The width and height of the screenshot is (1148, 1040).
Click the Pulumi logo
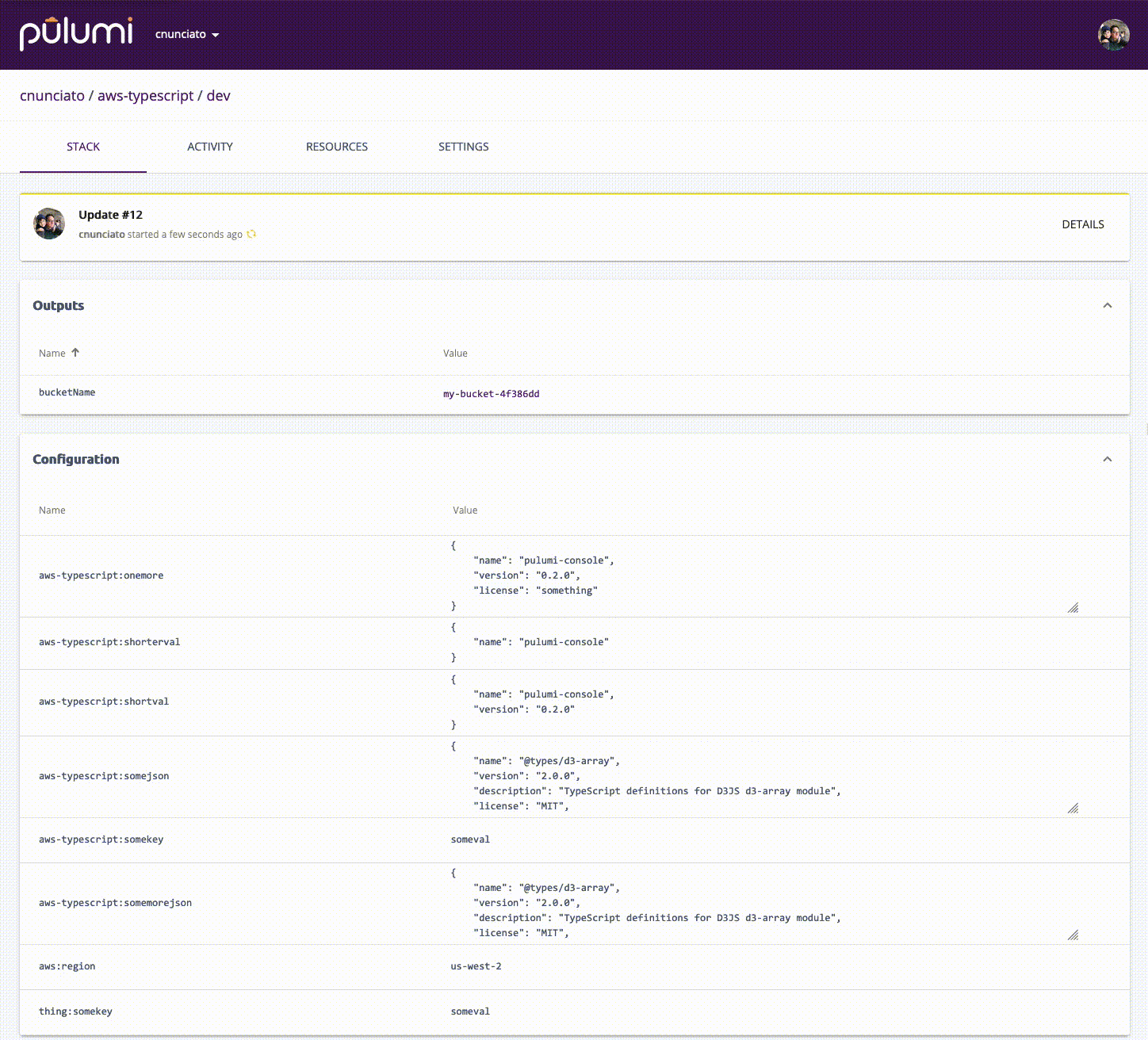(75, 33)
